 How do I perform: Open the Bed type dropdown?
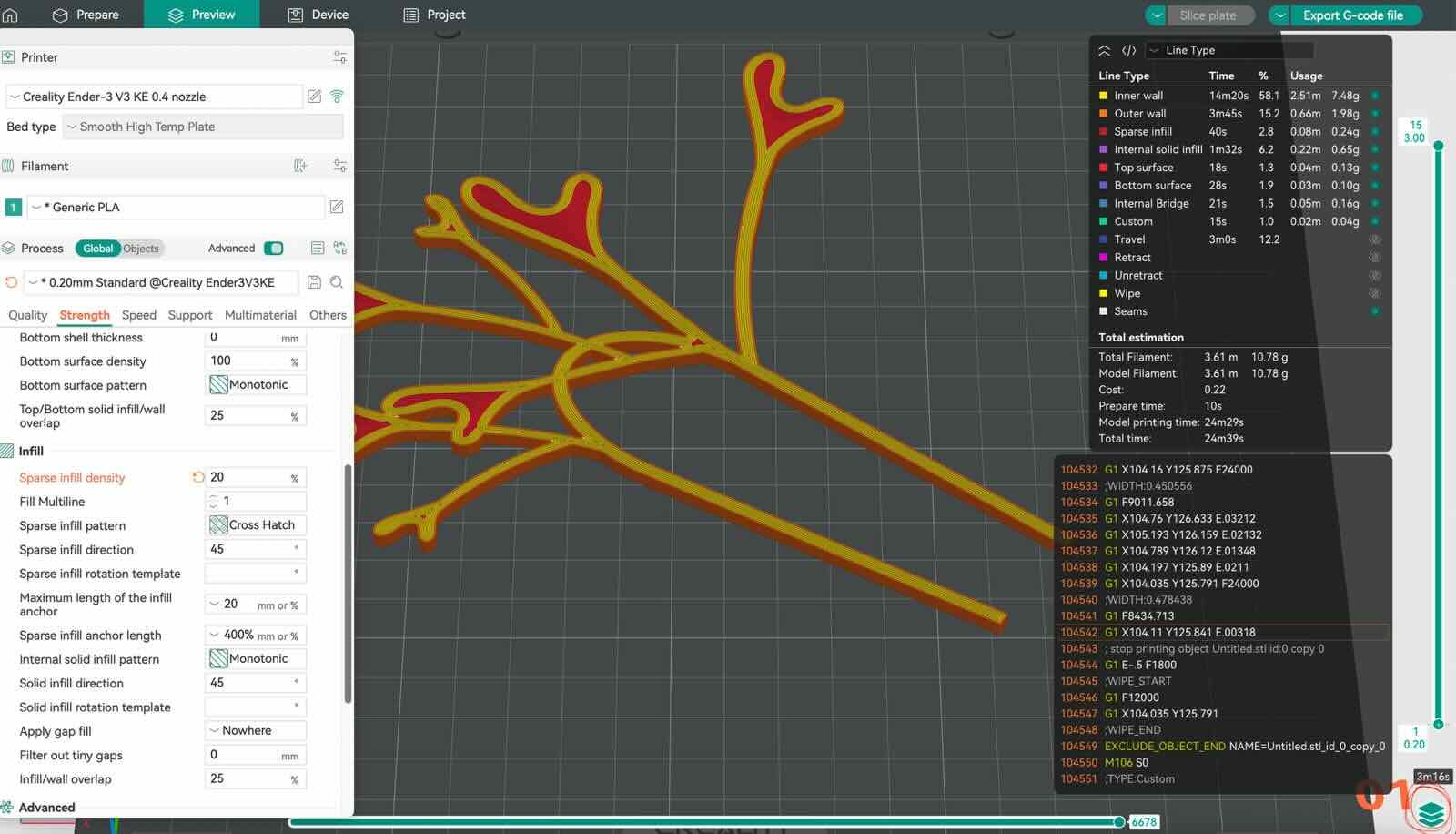tap(203, 127)
